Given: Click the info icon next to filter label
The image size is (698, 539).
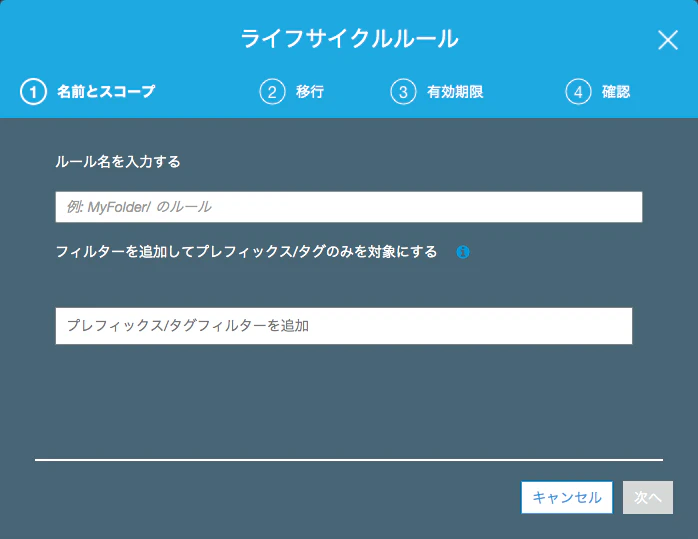Looking at the screenshot, I should (463, 252).
